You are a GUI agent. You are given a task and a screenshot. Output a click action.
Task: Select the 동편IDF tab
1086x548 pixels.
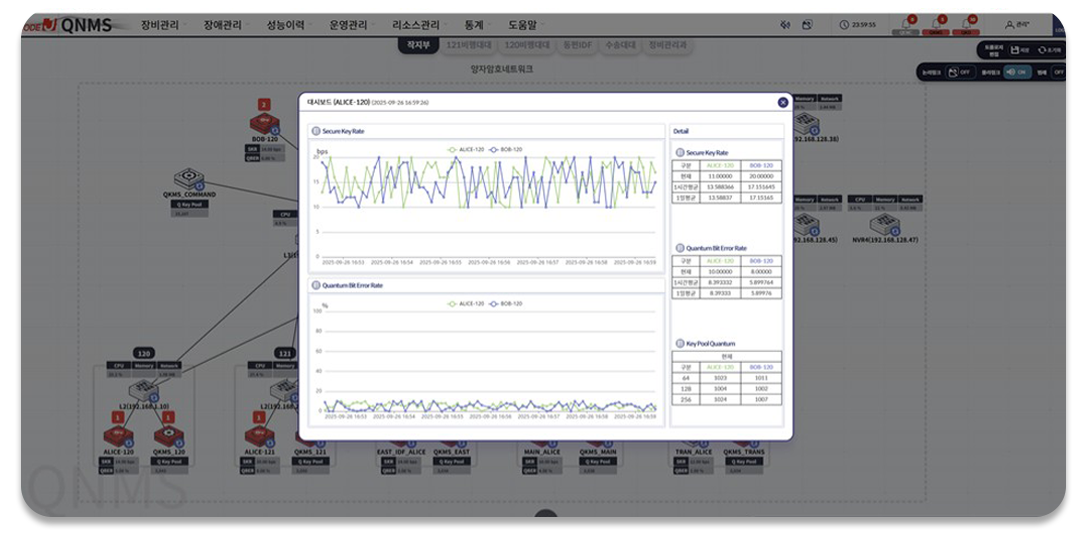click(x=577, y=45)
